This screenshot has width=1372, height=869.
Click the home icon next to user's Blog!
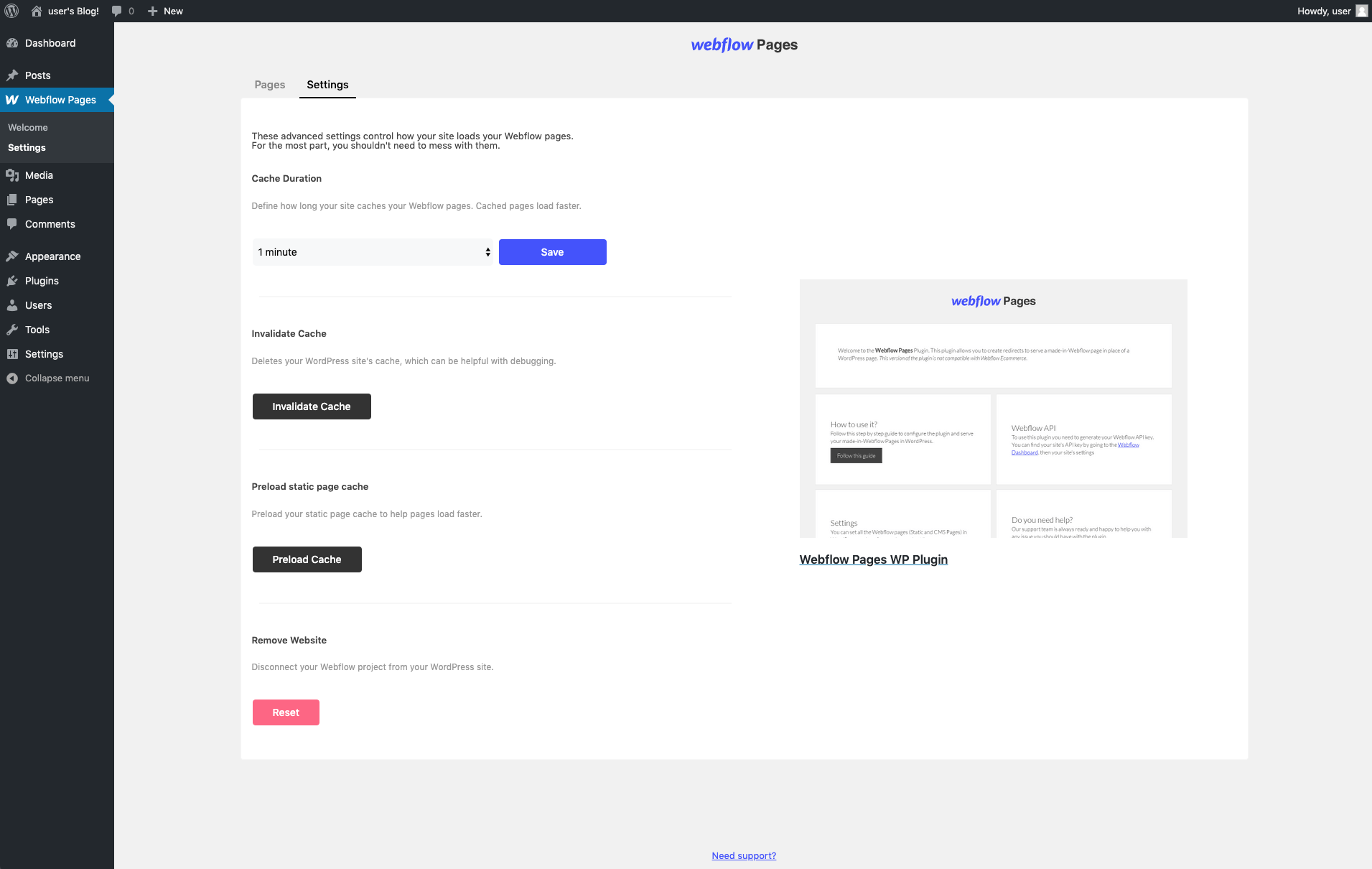pos(37,11)
